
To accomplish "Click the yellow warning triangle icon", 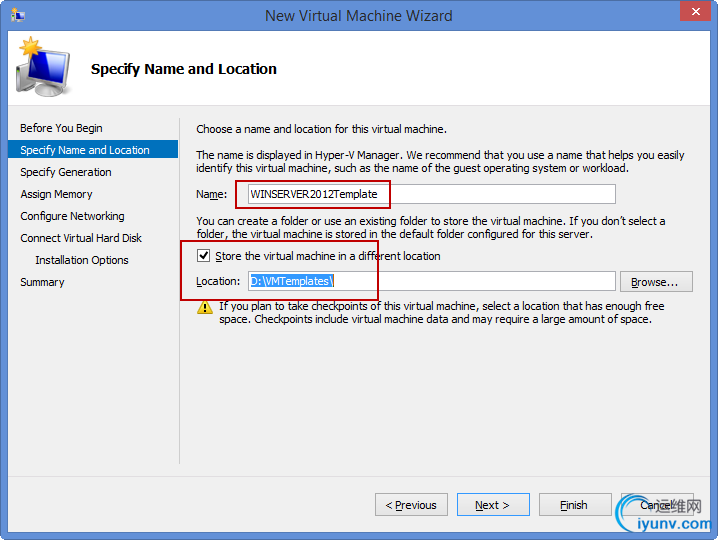I will pos(205,307).
